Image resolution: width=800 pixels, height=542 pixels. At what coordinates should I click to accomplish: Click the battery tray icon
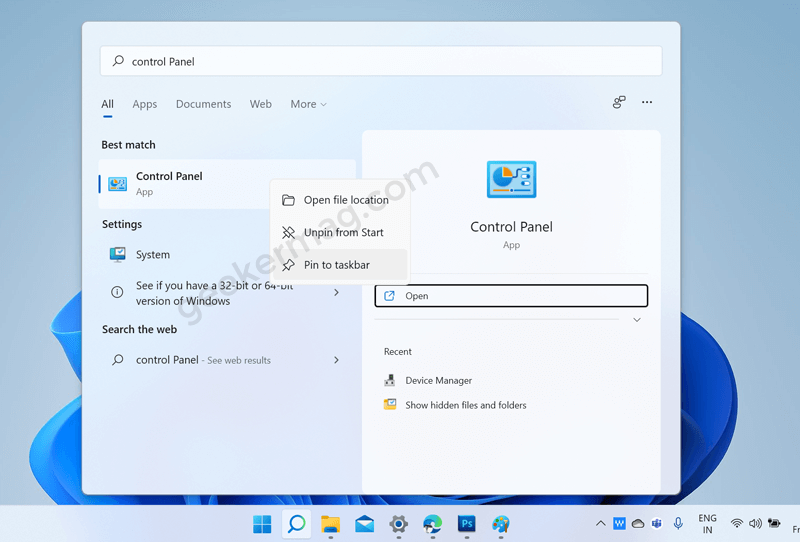coord(774,523)
